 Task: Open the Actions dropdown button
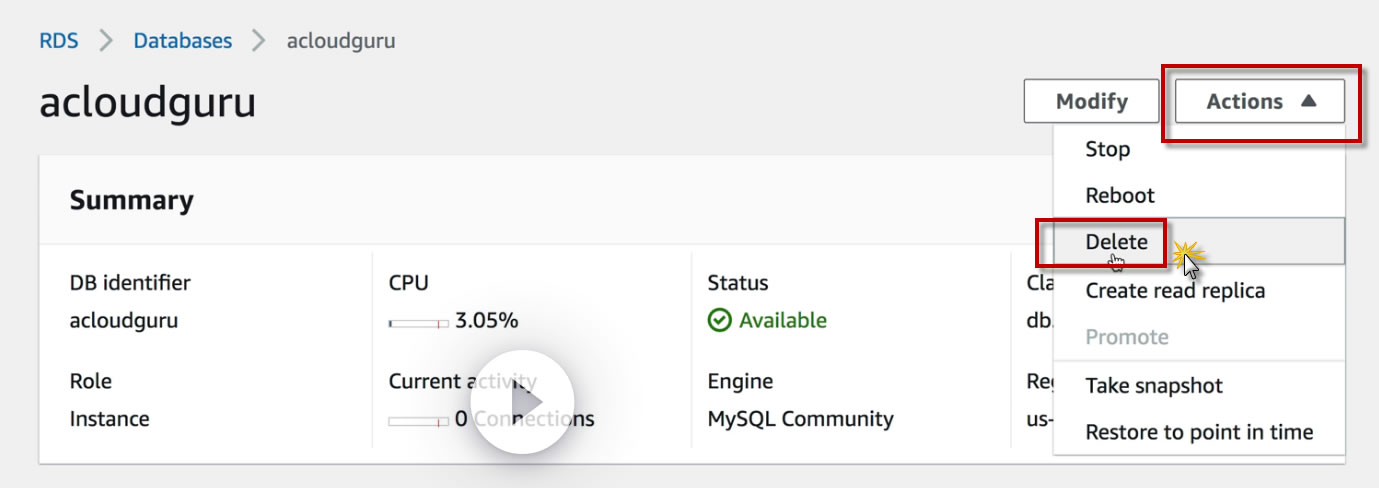coord(1259,101)
